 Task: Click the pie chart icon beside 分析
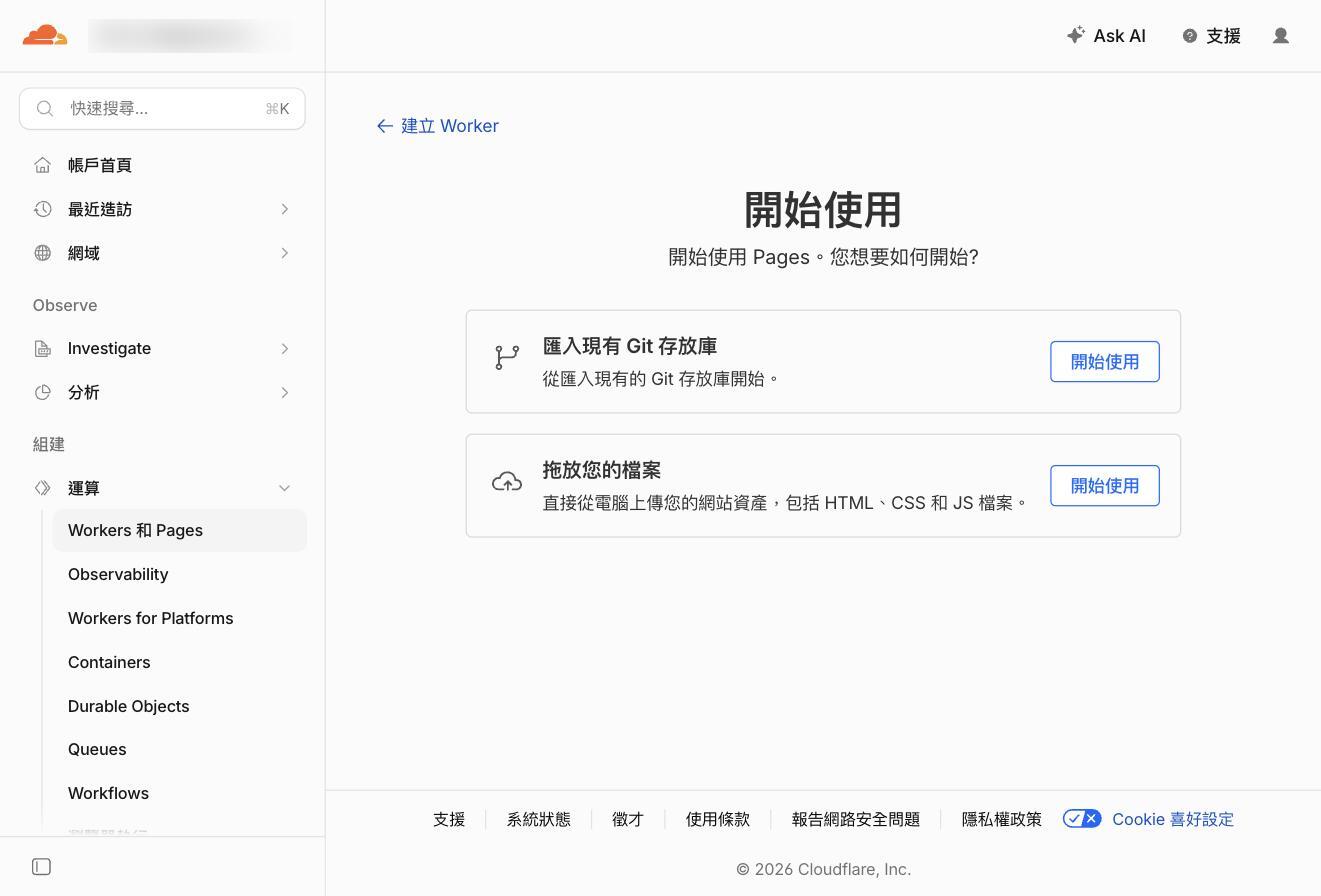pos(42,392)
